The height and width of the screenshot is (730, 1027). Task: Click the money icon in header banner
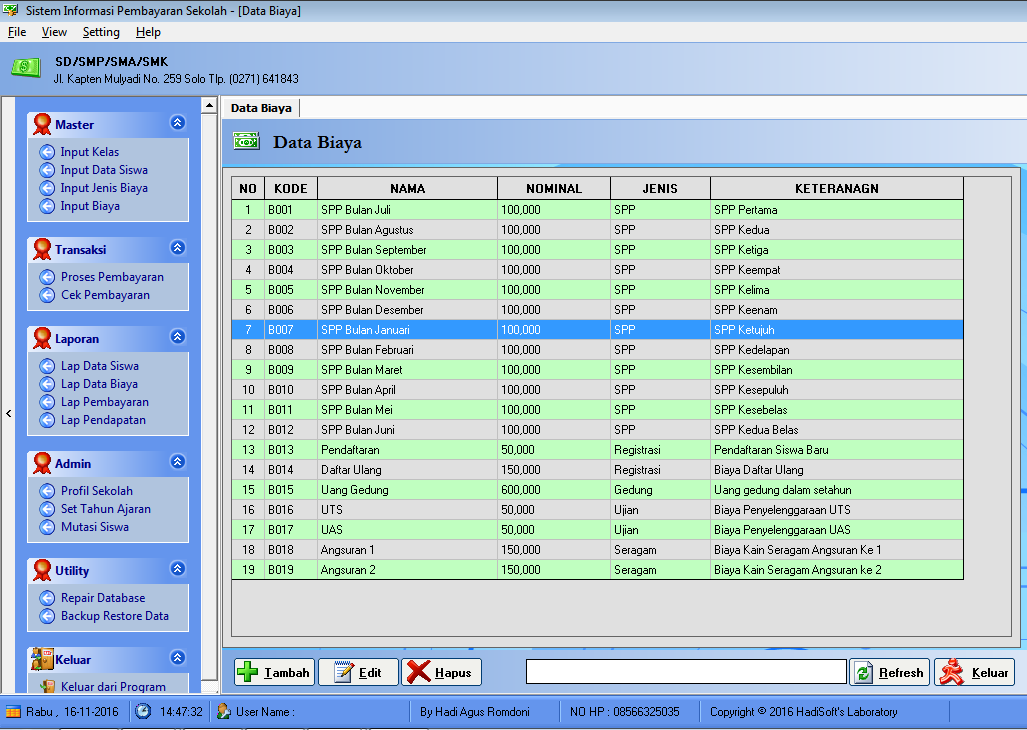(x=26, y=67)
